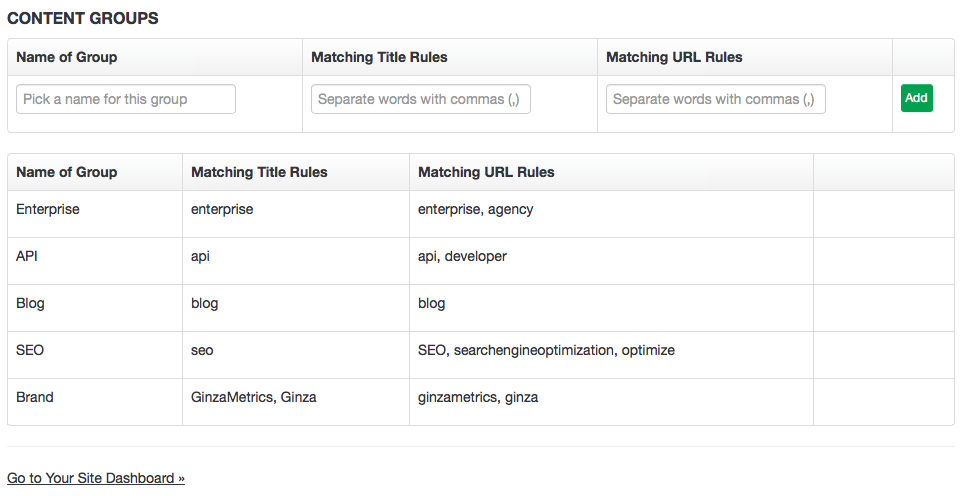
Task: Select the Blog group name cell
Action: [95, 308]
